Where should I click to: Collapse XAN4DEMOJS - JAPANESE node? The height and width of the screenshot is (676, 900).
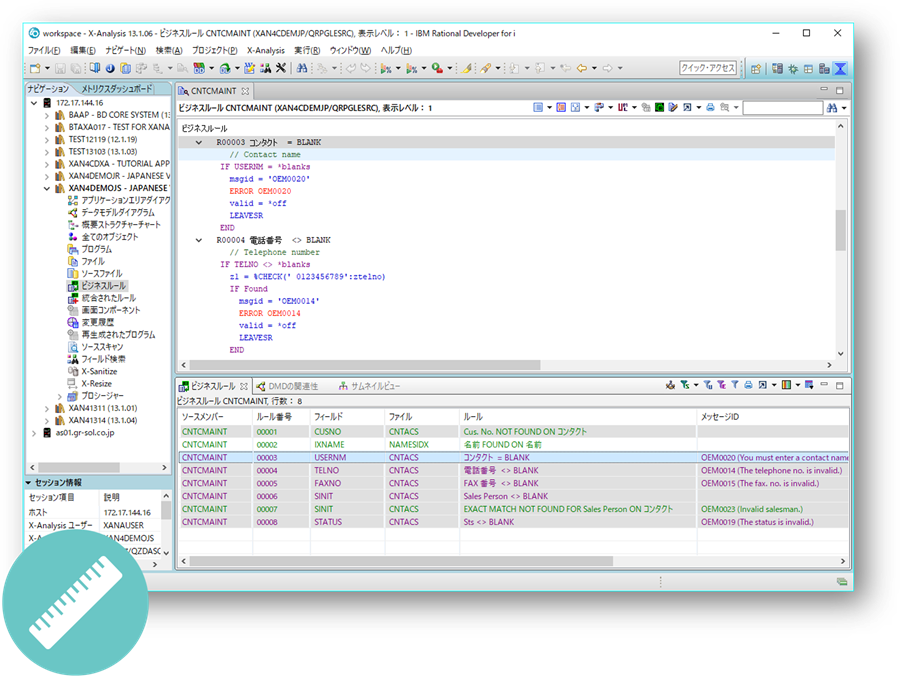46,188
